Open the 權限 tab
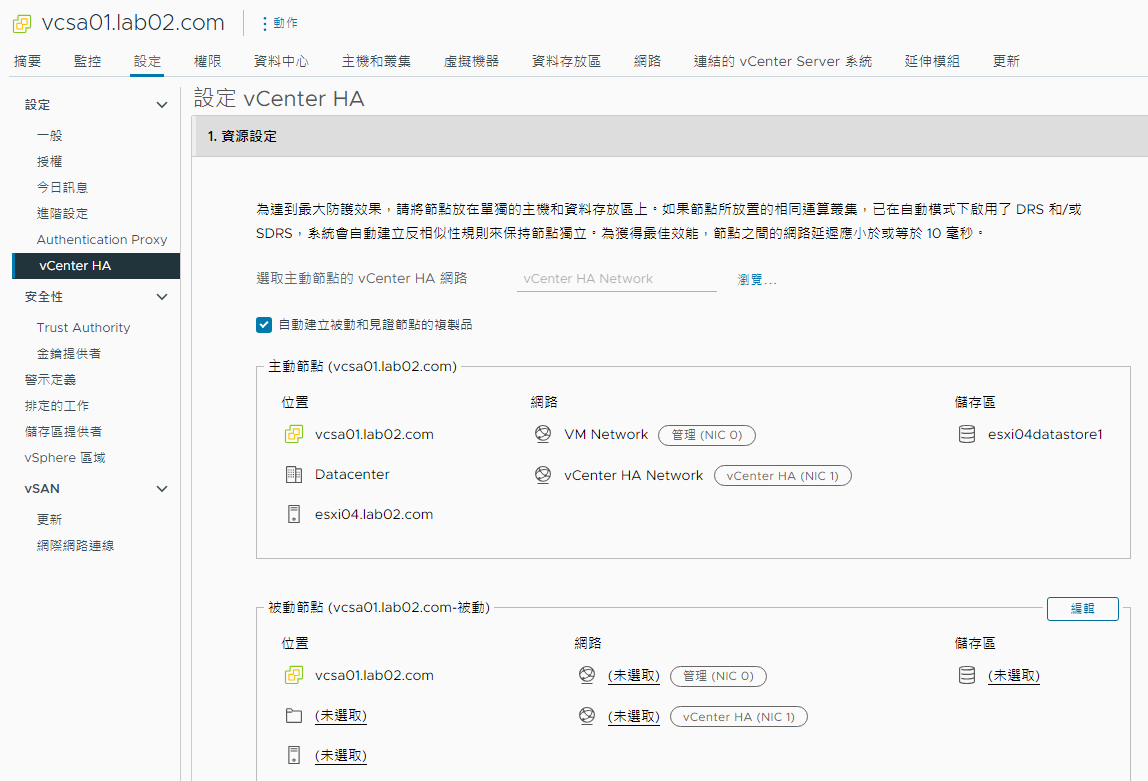Screen dimensions: 1148x781 coord(207,61)
